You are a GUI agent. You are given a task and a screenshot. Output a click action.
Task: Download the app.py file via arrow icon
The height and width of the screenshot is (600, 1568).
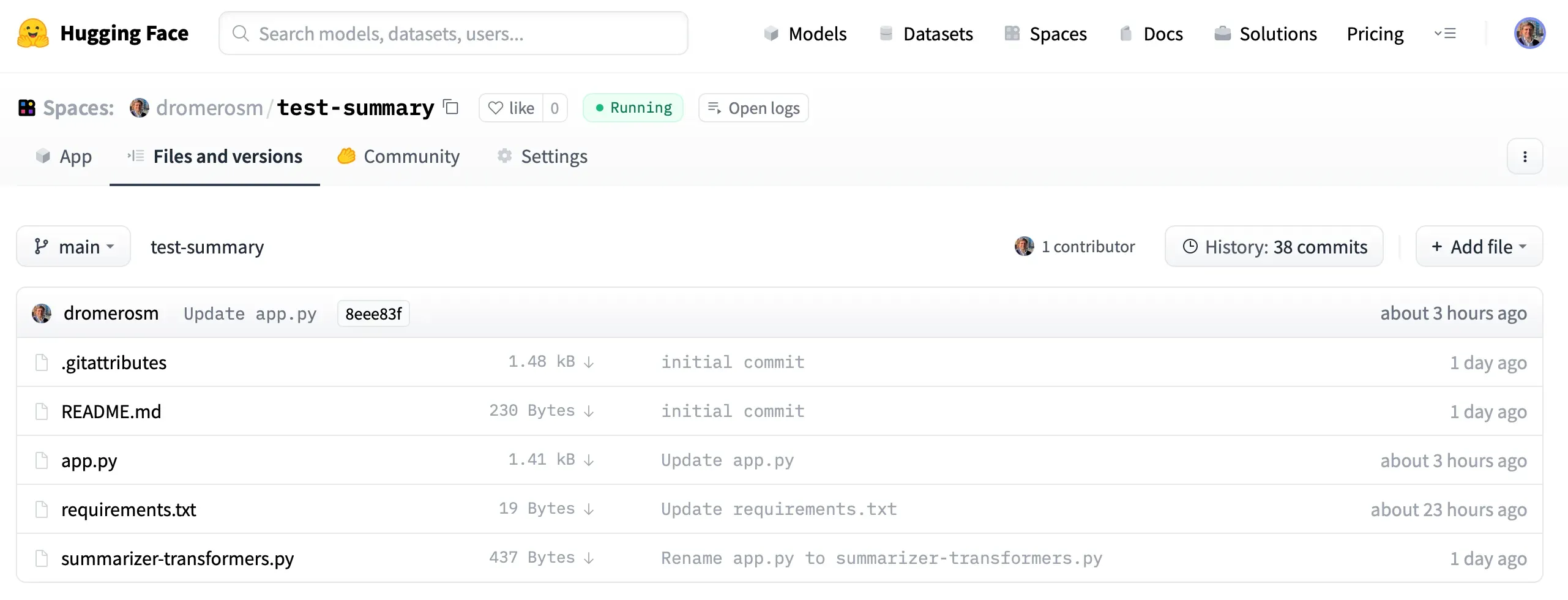[589, 460]
